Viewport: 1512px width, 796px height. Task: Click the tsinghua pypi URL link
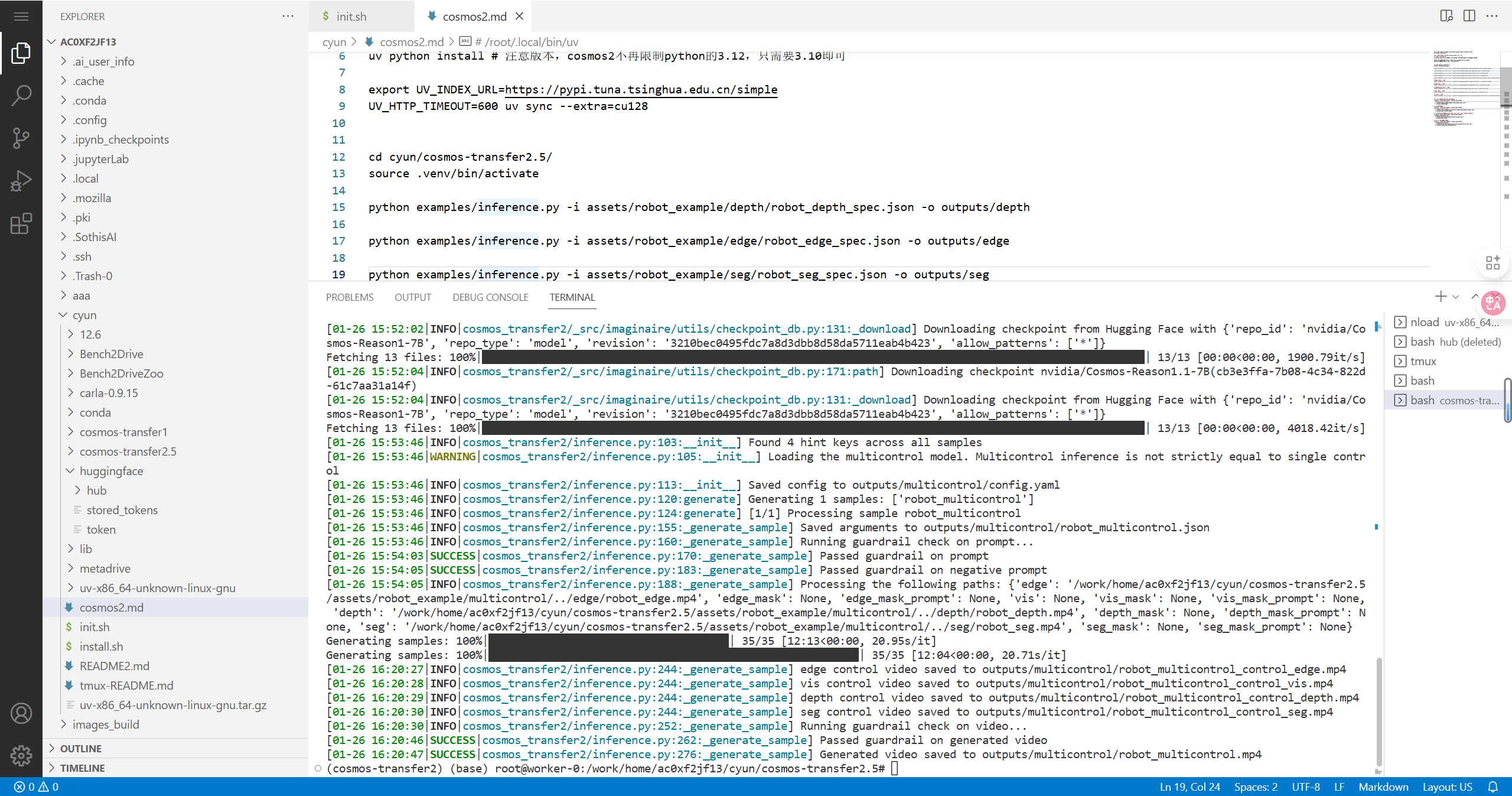point(641,89)
